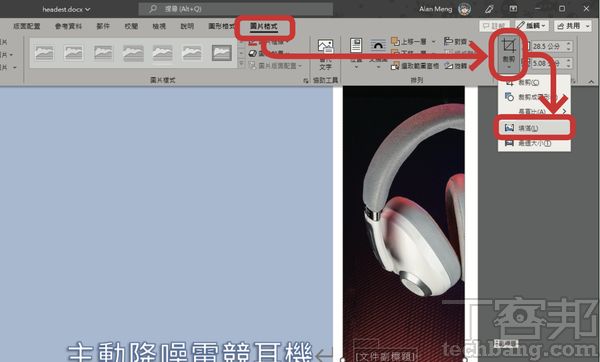Switch to the 版面配置 (Layout) tab

[x=26, y=26]
